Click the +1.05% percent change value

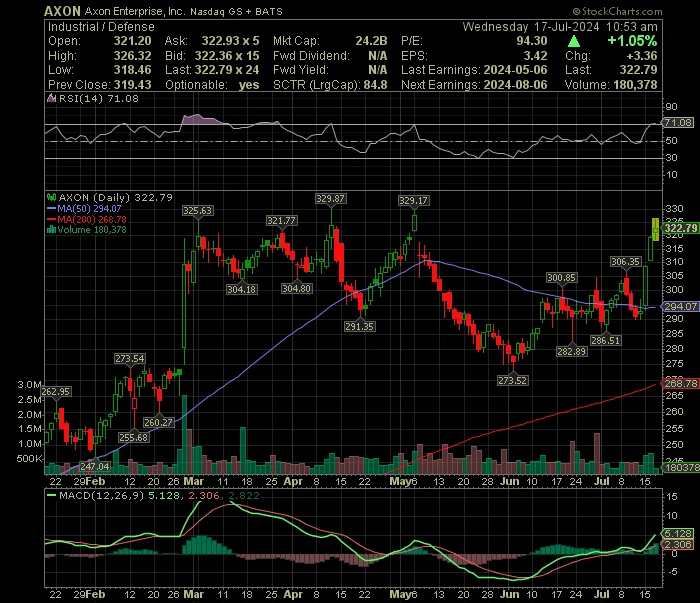point(632,42)
